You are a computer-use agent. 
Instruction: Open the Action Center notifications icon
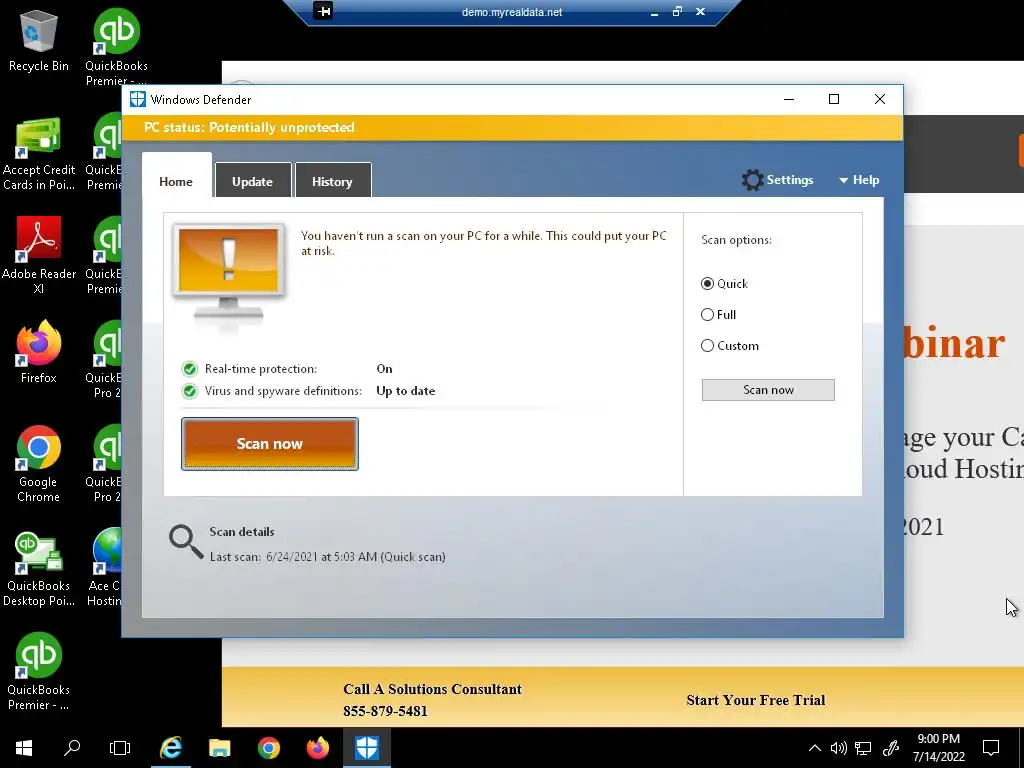[x=991, y=748]
